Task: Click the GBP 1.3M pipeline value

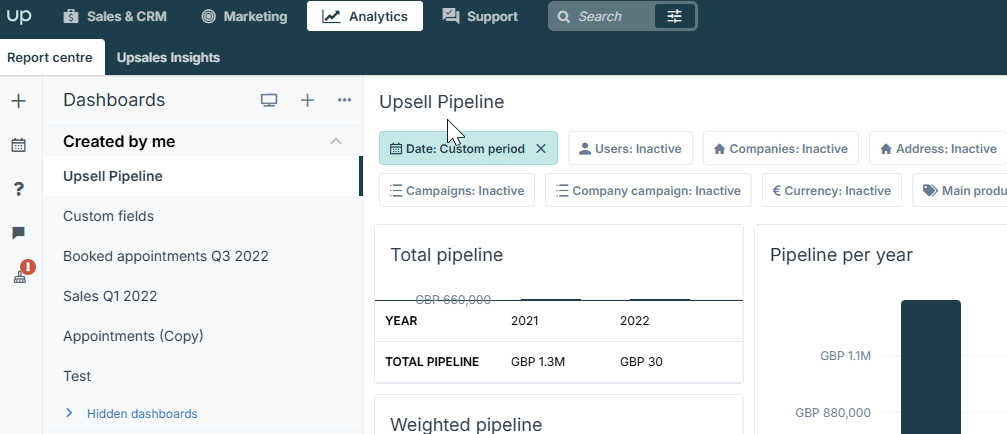Action: (x=538, y=361)
